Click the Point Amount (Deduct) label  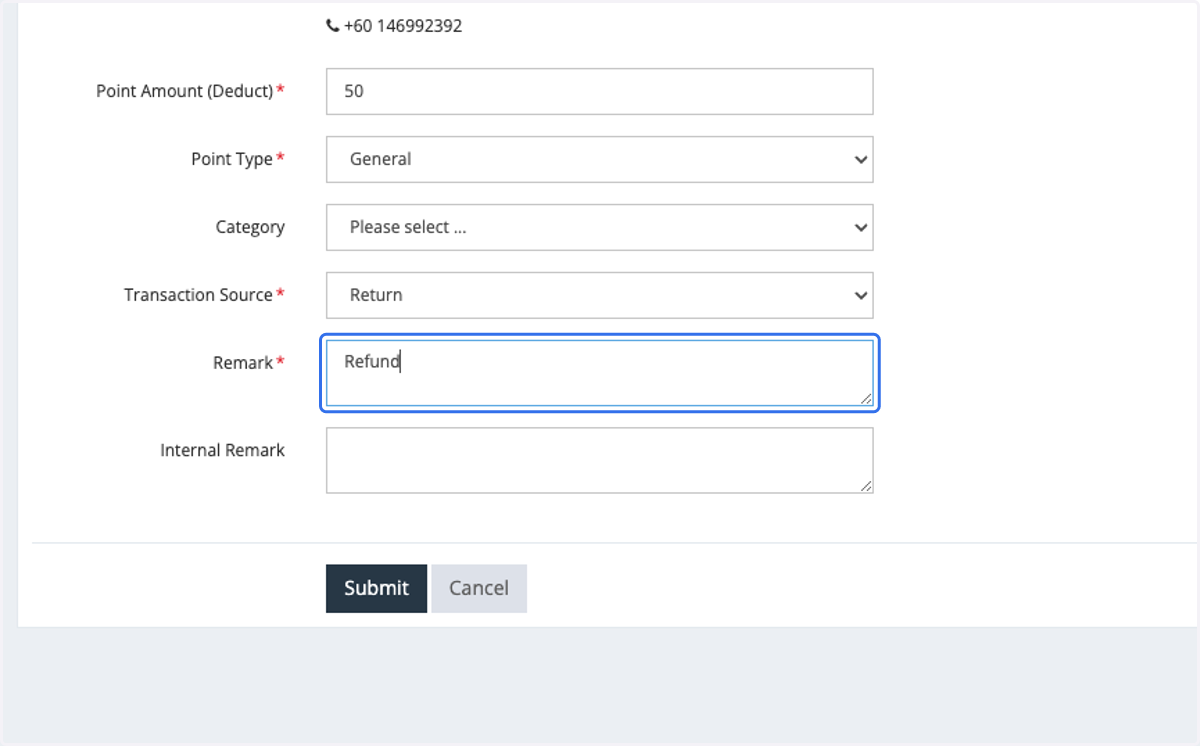[x=184, y=91]
